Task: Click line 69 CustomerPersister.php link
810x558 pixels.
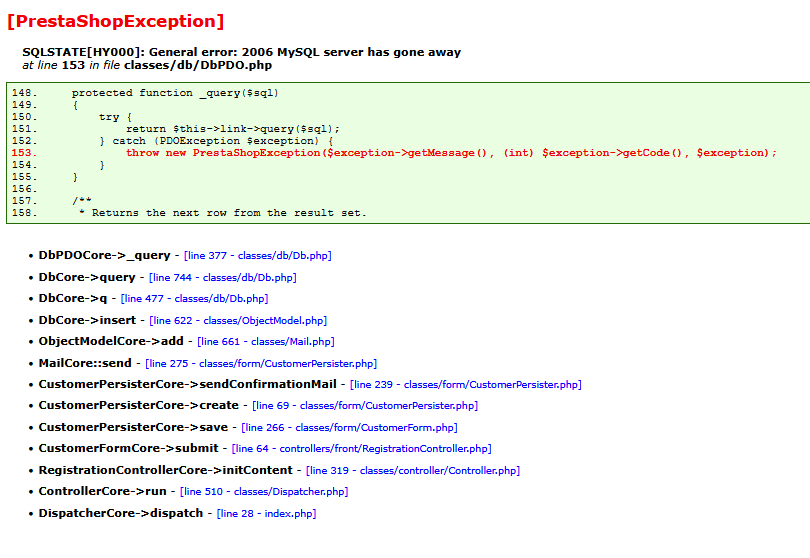Action: [365, 406]
